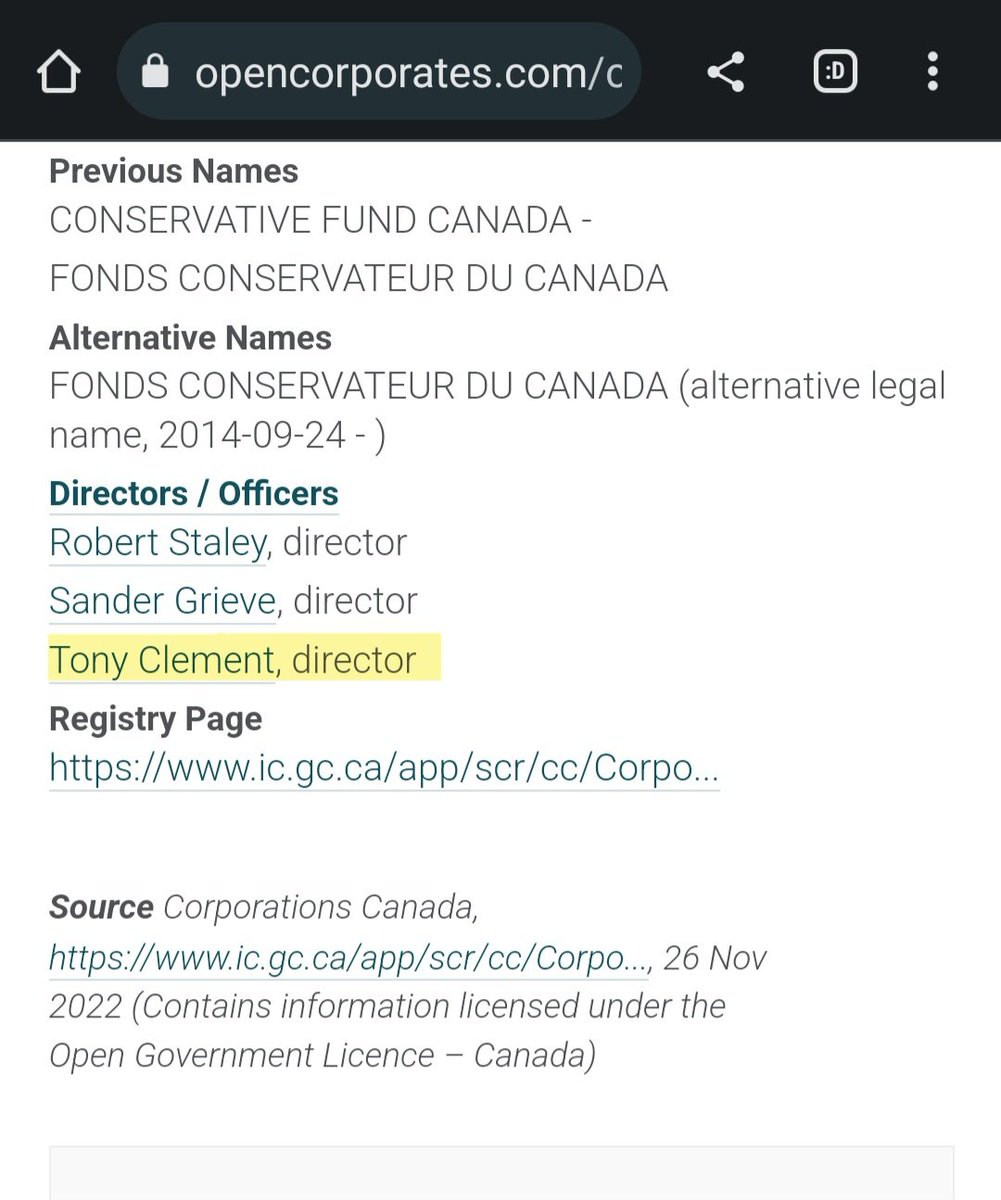This screenshot has width=1001, height=1200.
Task: Click the CONSERVATIVE FUND CANADA previous name text
Action: pos(320,220)
